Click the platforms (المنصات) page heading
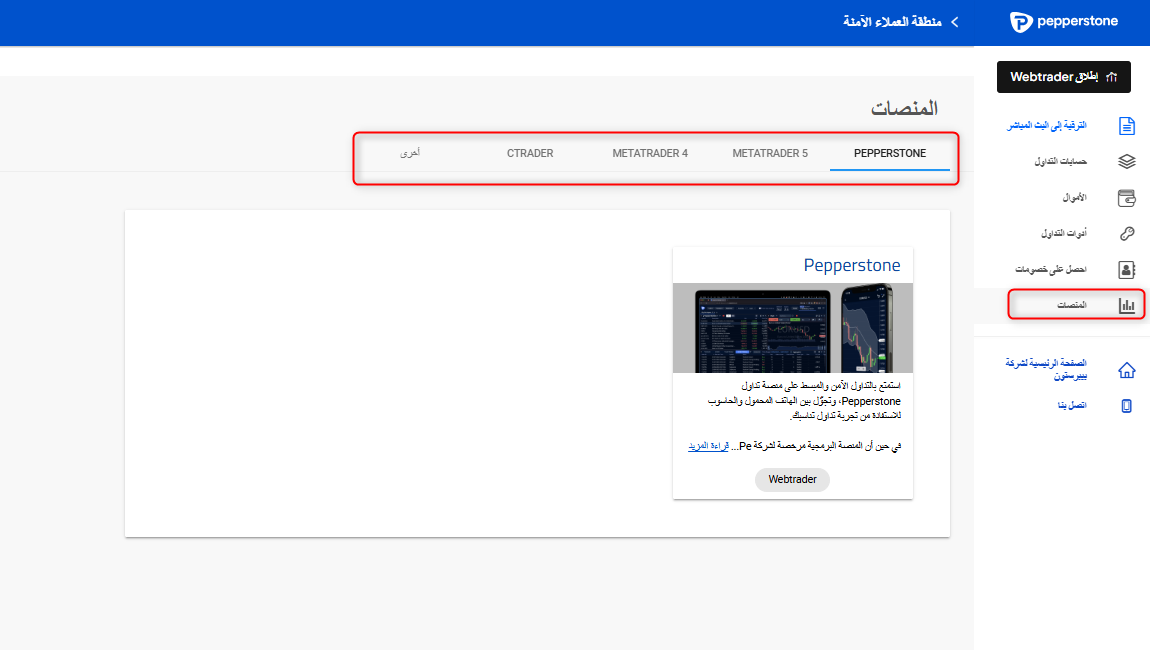The width and height of the screenshot is (1150, 650). (x=904, y=109)
